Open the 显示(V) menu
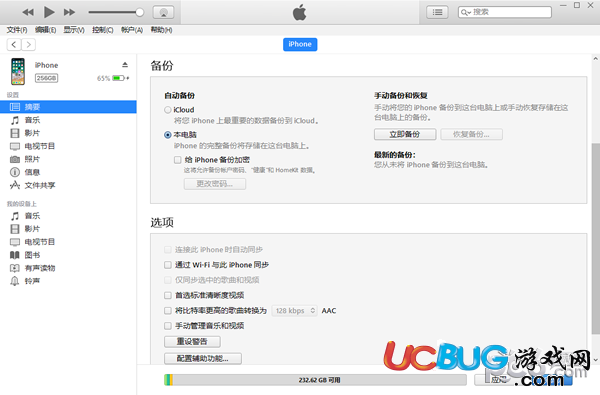 pos(74,30)
